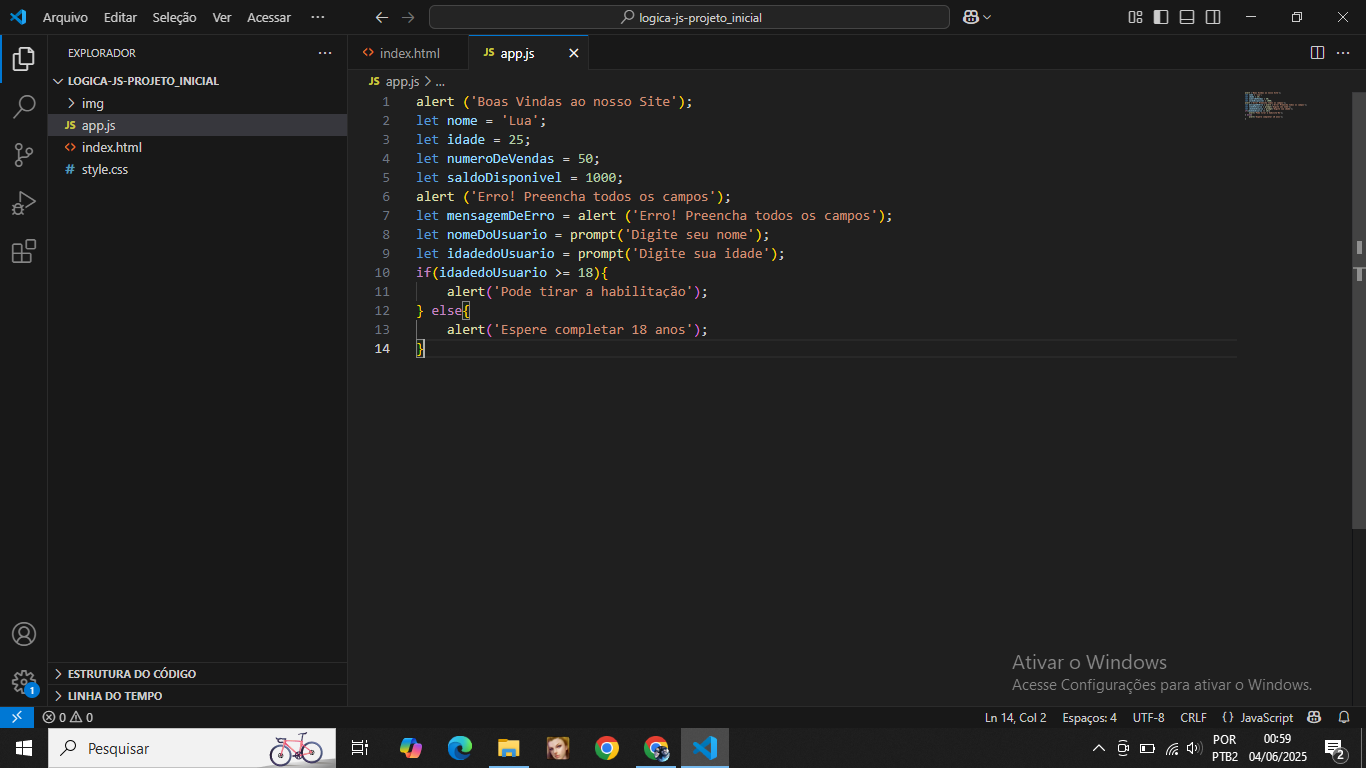Open the Accounts menu icon

pos(24,635)
